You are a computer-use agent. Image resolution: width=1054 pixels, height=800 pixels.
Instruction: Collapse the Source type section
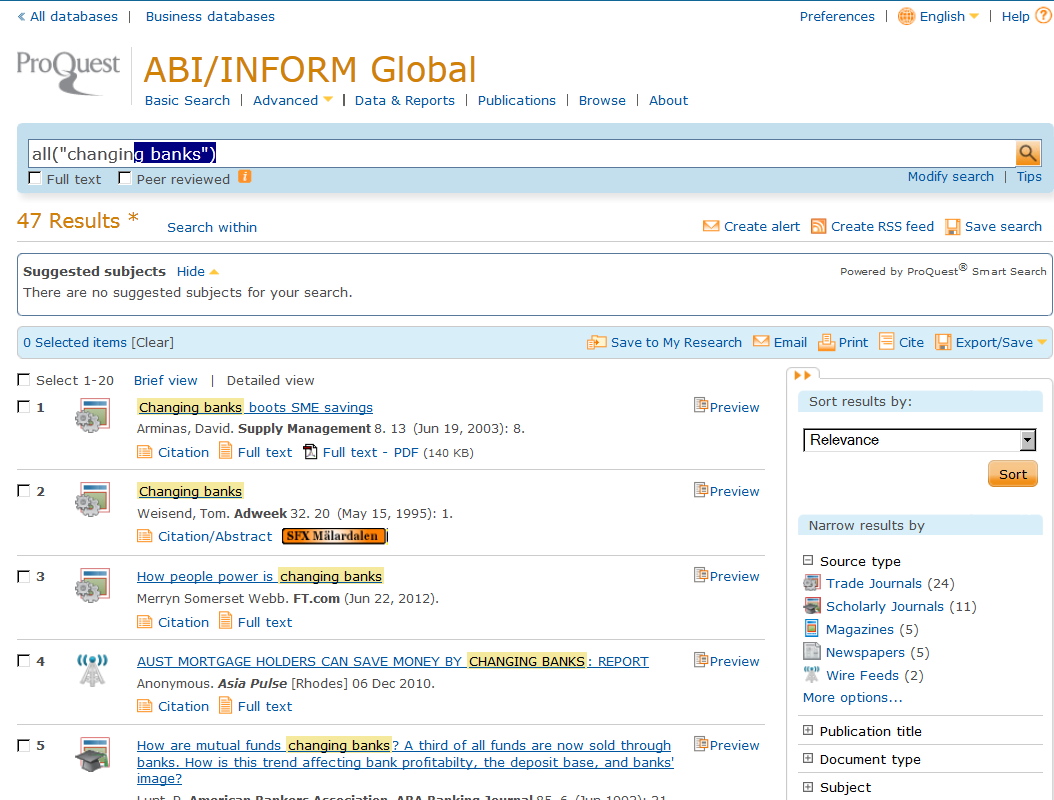(x=808, y=560)
